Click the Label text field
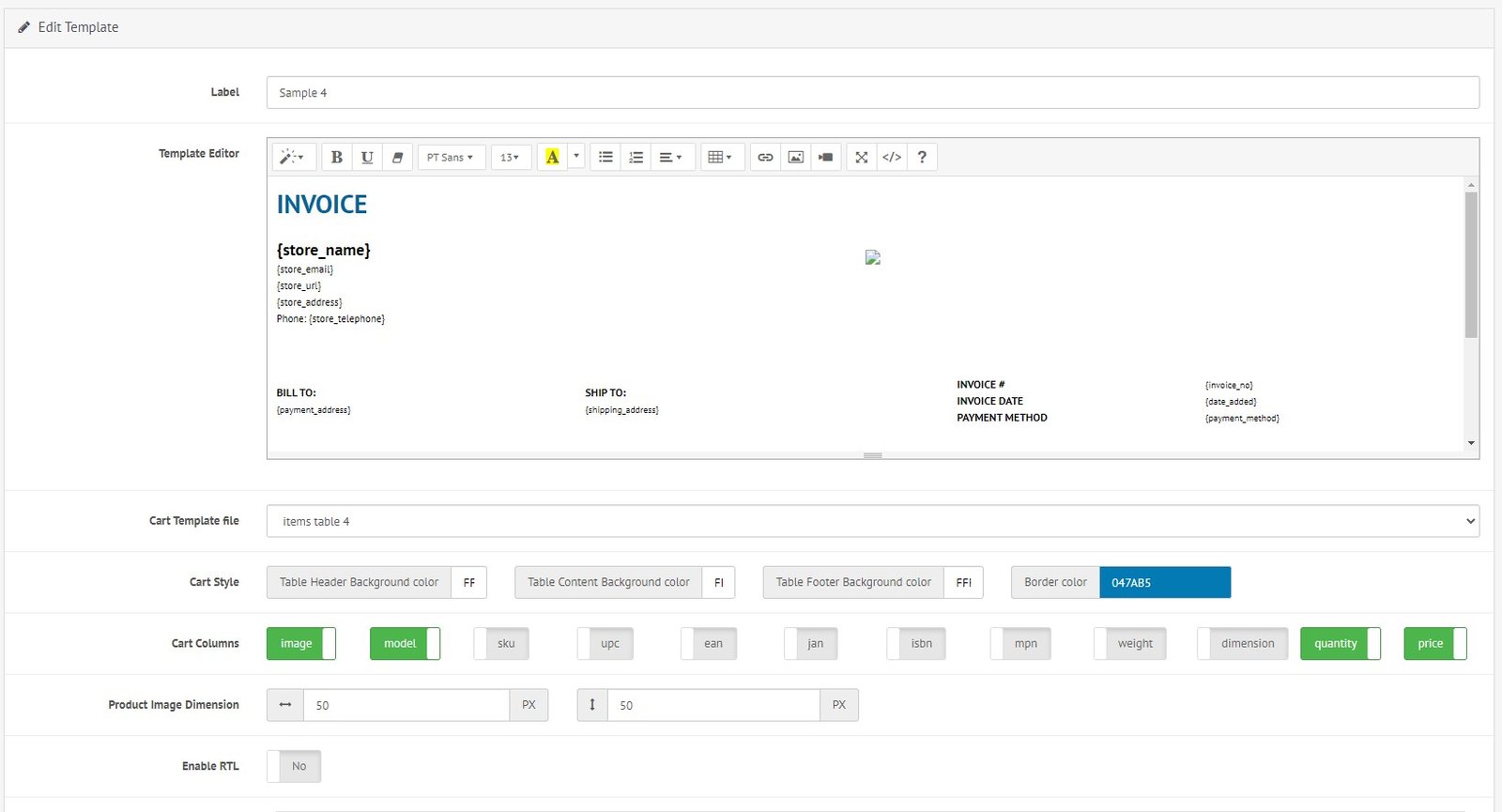This screenshot has height=812, width=1502. tap(872, 93)
